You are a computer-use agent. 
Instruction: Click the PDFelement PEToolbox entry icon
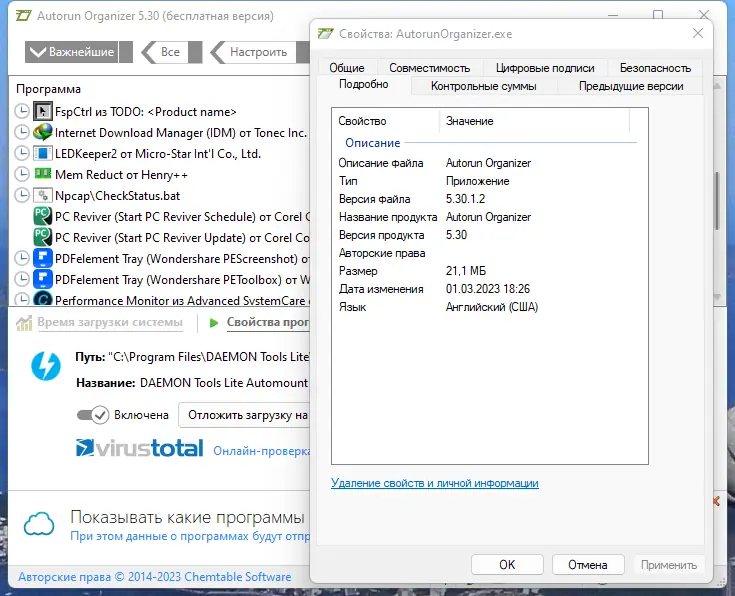(x=43, y=279)
